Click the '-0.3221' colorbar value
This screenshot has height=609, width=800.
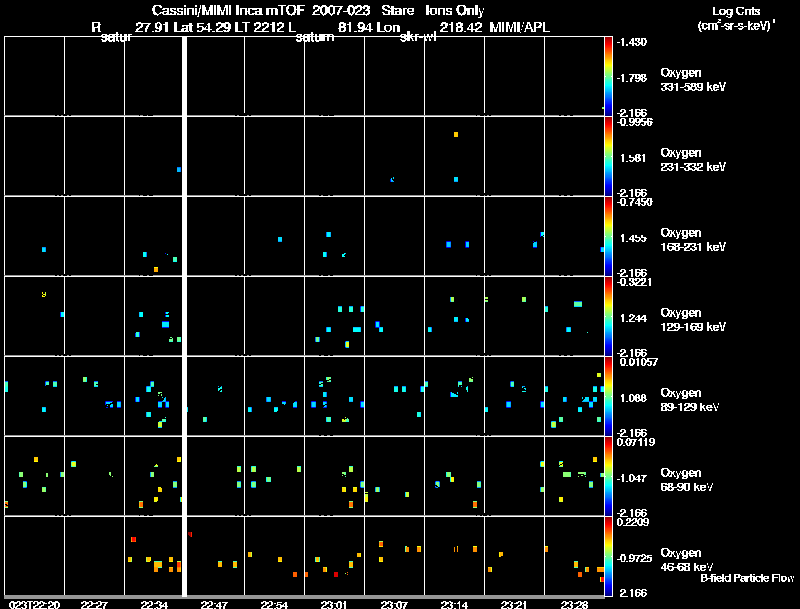coord(634,282)
